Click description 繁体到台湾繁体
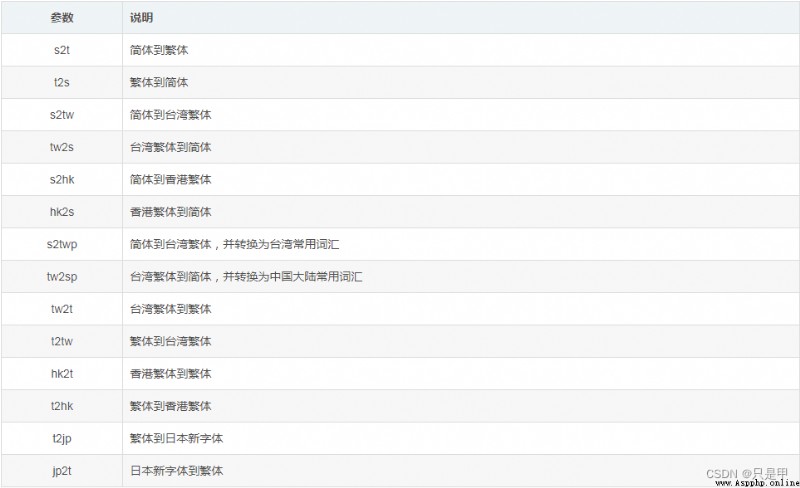Screen dimensions: 800x488 pos(170,341)
